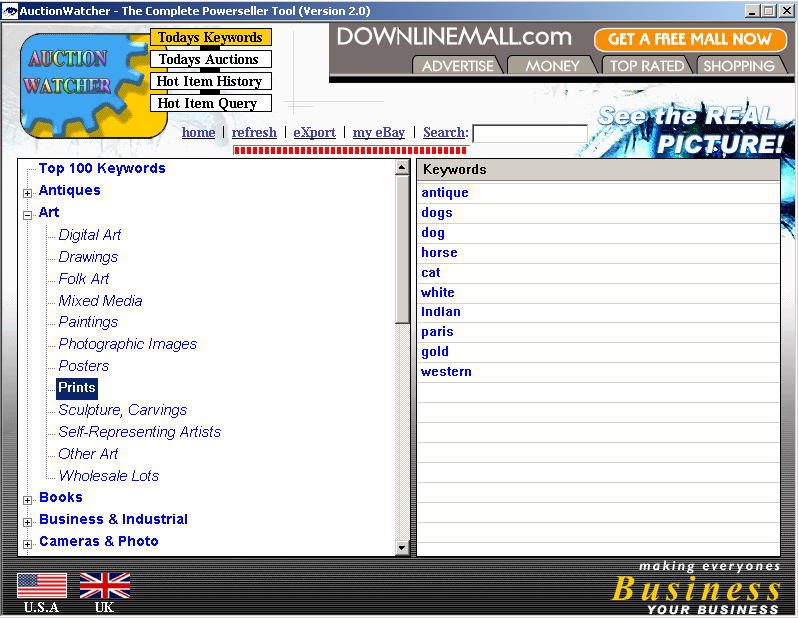Click the tree scrollbar up arrow
Screen dimensions: 798x618
point(402,167)
